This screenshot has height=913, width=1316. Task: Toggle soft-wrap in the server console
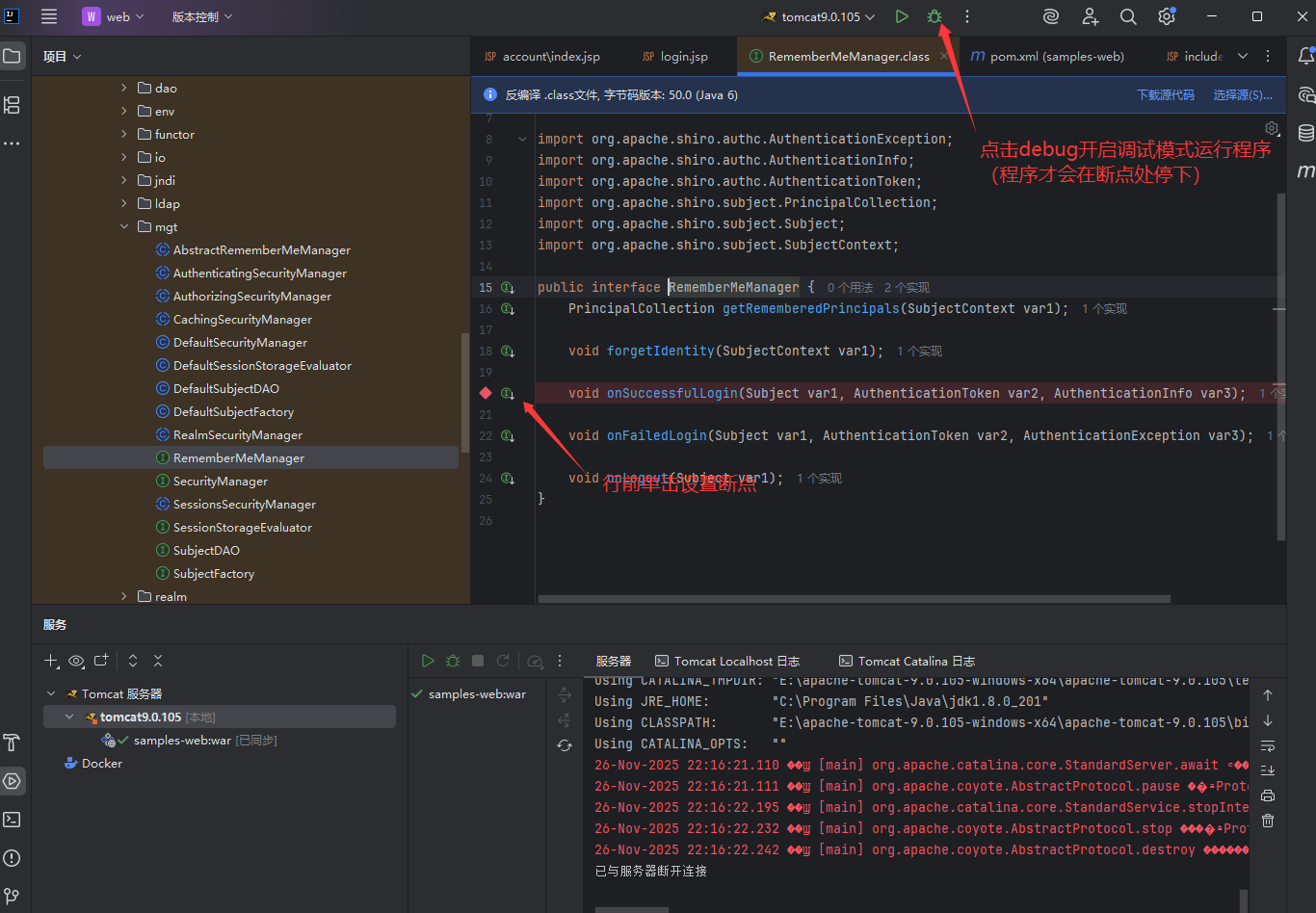click(x=1268, y=745)
